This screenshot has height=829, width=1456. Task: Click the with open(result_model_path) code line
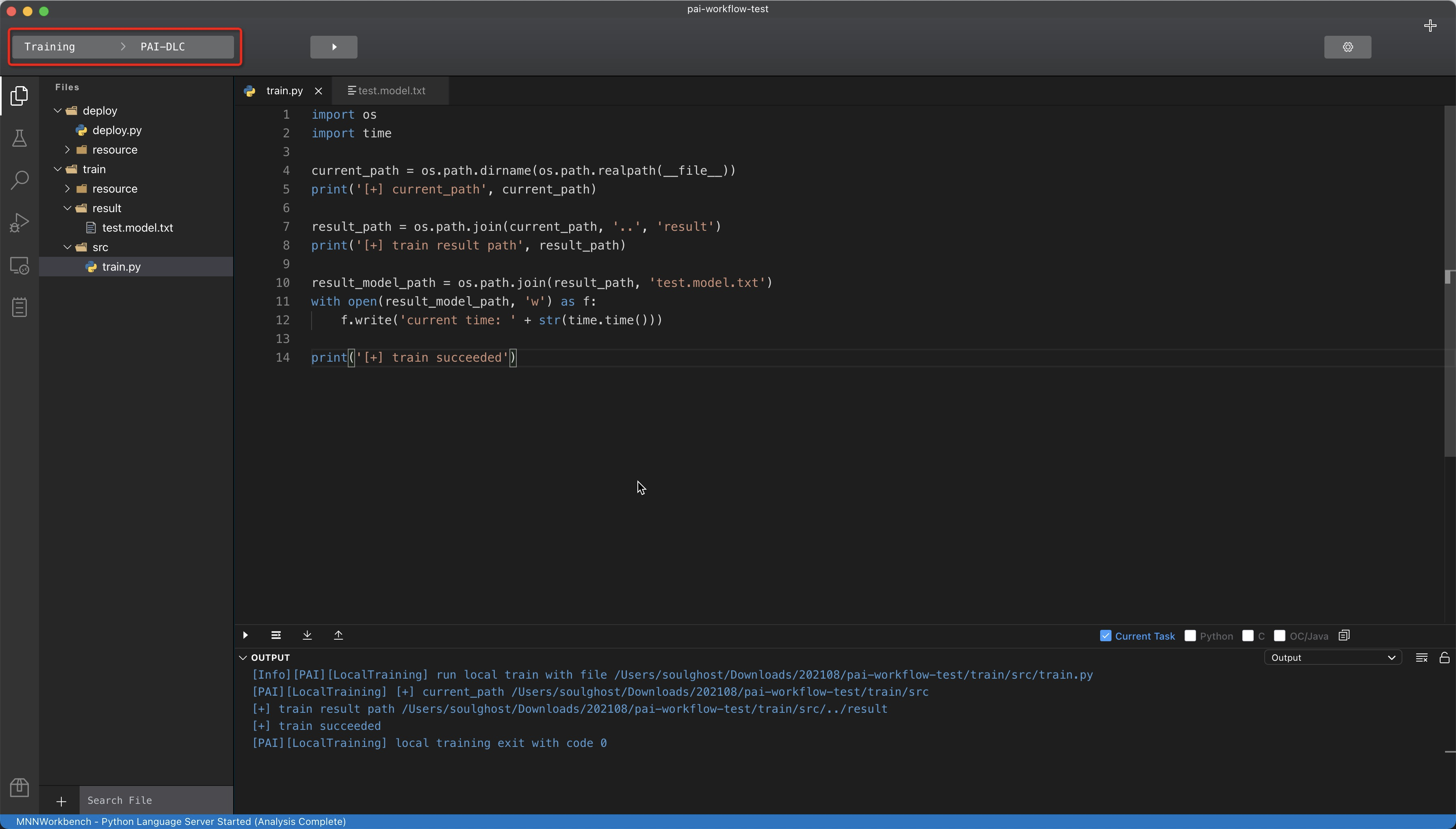coord(454,302)
